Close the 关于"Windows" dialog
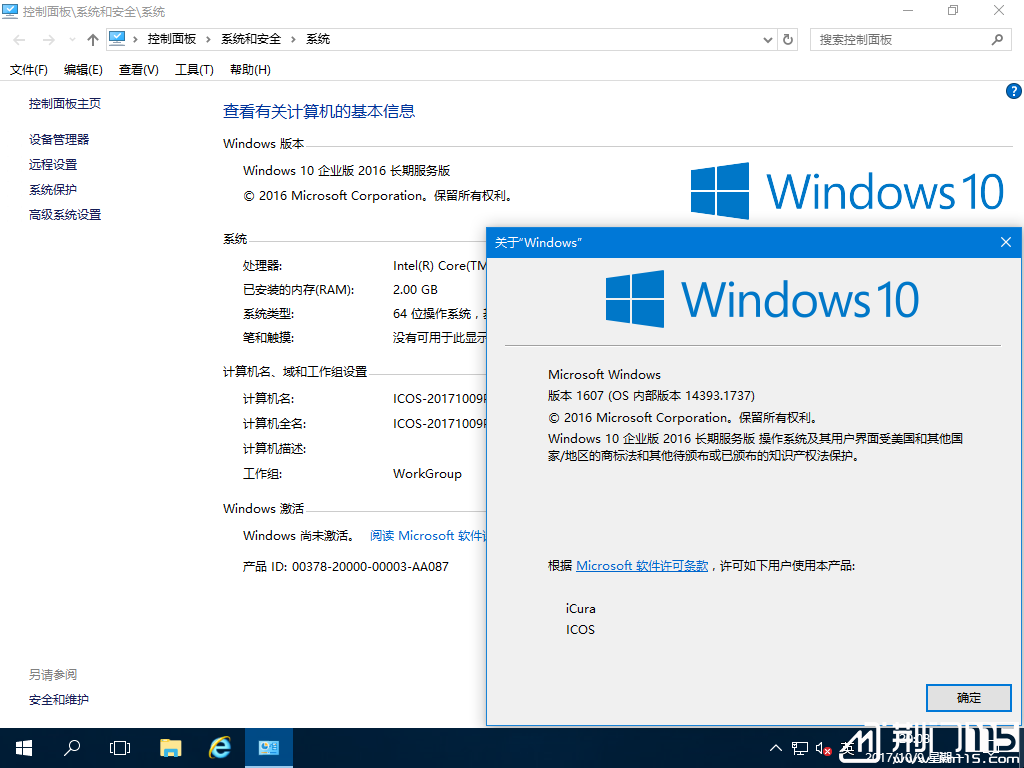The height and width of the screenshot is (768, 1024). (x=1006, y=242)
